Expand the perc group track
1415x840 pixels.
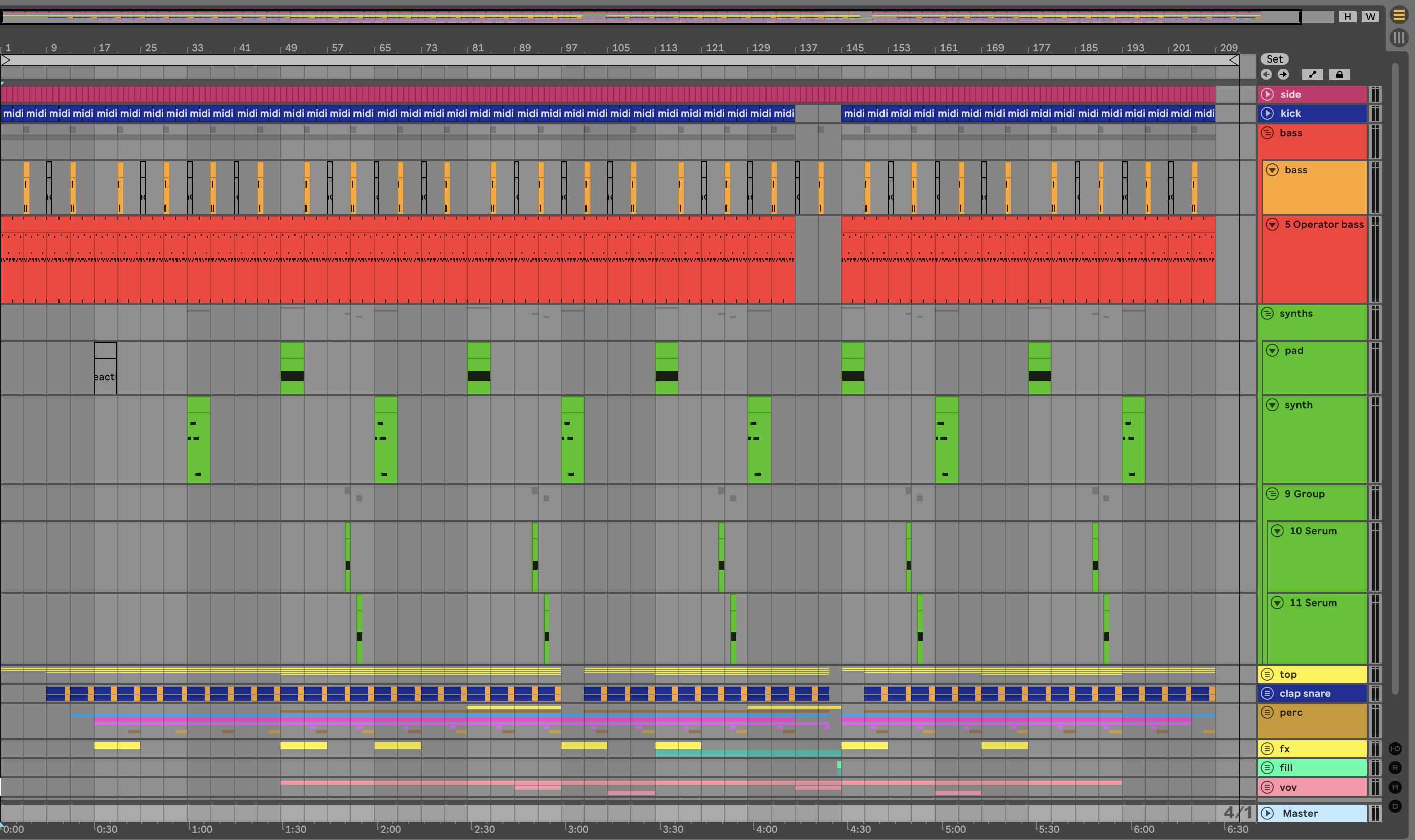point(1268,712)
